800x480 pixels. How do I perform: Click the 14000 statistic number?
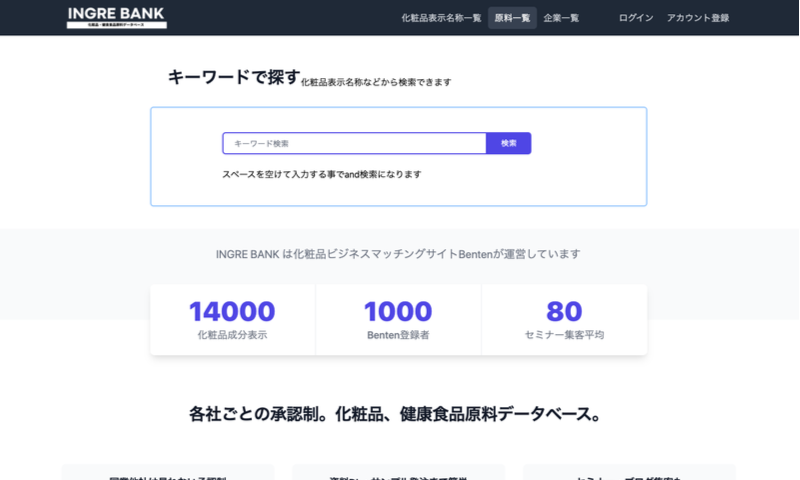pos(232,312)
